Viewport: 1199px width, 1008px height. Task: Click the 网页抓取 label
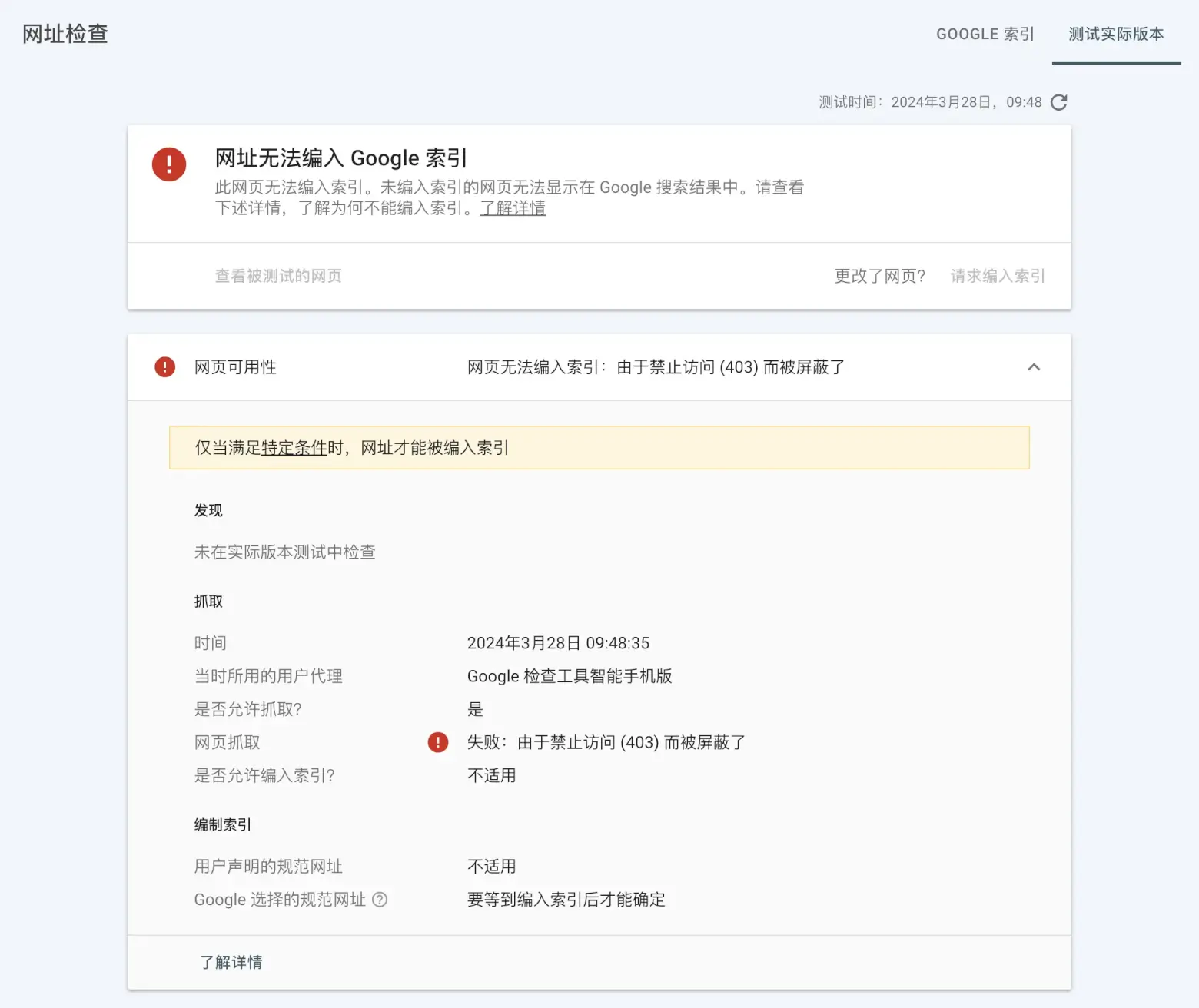point(228,742)
